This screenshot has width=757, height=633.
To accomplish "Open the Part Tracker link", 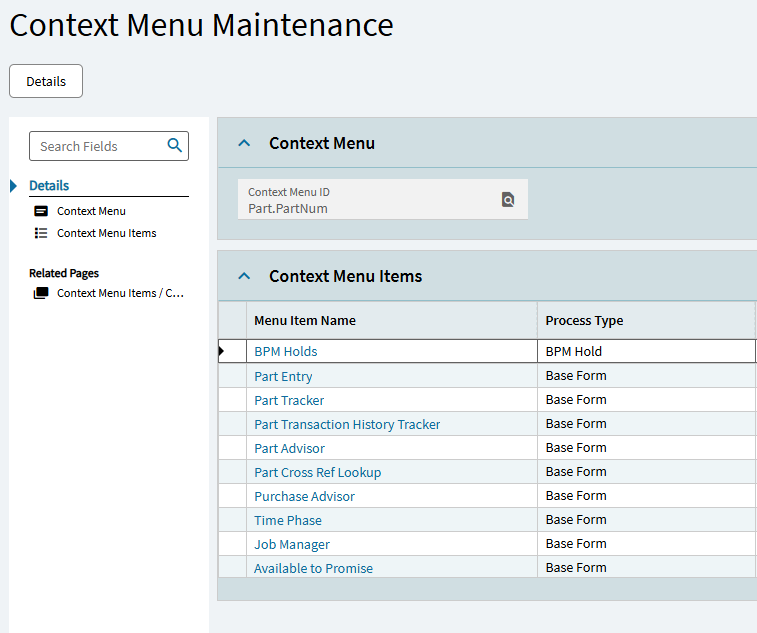I will 289,400.
